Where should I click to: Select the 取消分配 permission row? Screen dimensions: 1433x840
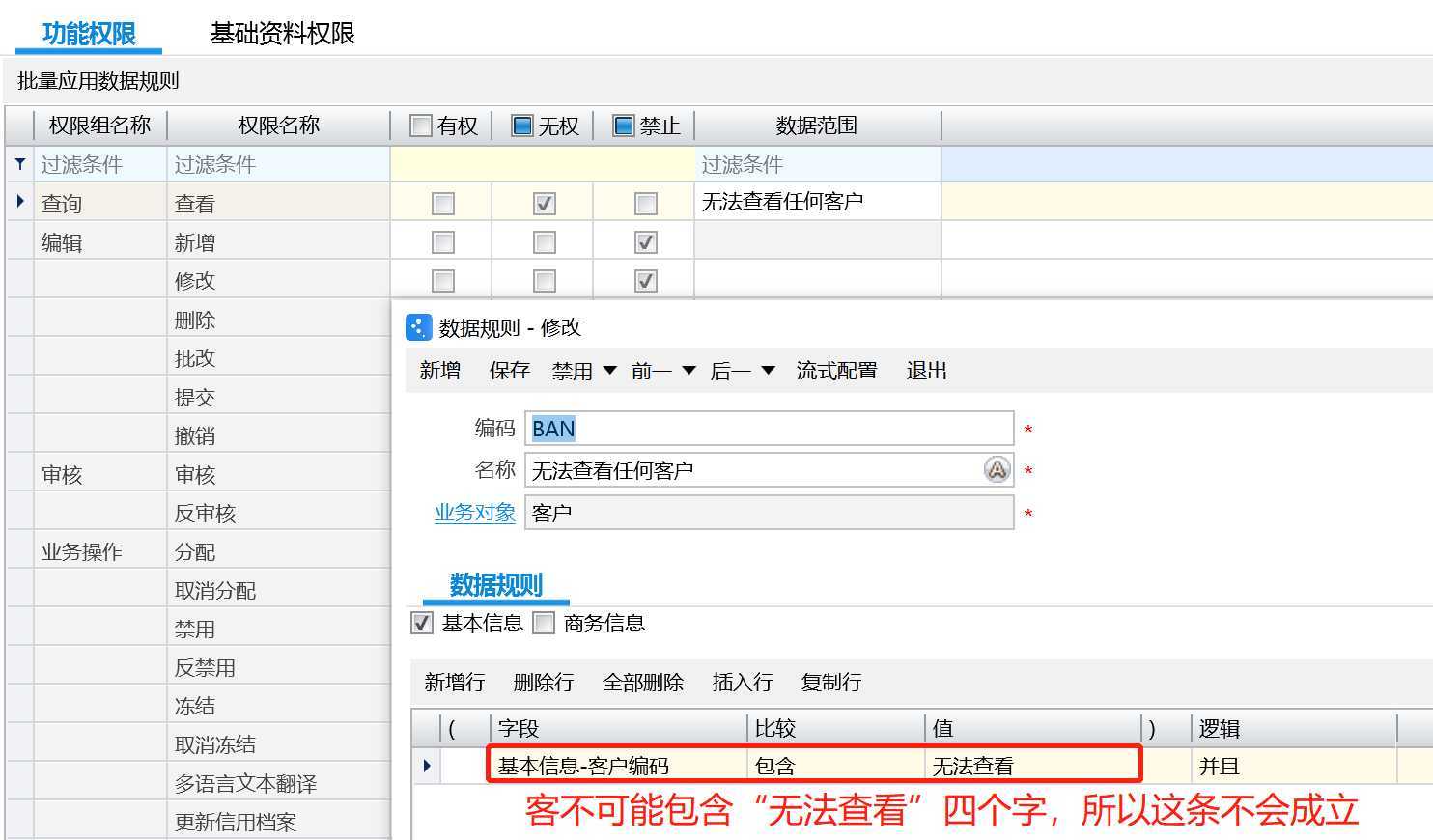279,590
